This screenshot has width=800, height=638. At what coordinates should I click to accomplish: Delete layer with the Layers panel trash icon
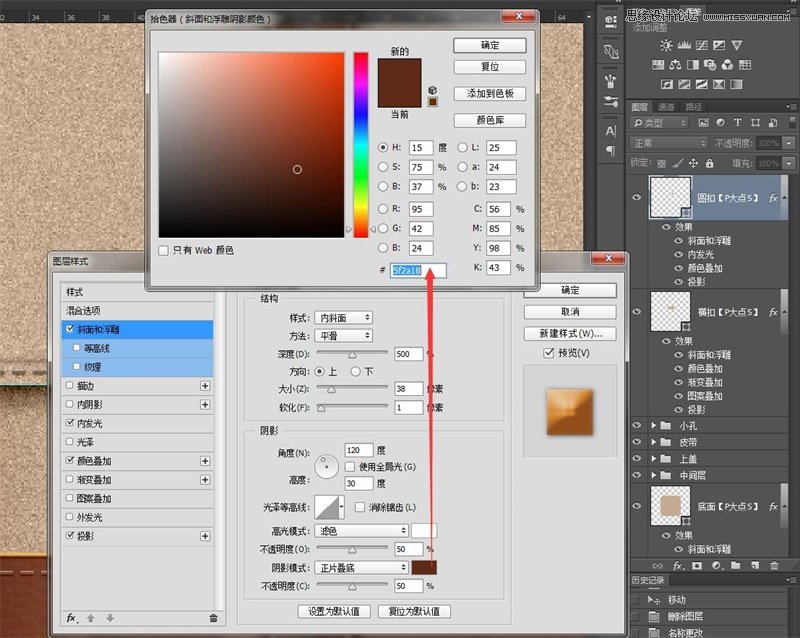pyautogui.click(x=774, y=566)
